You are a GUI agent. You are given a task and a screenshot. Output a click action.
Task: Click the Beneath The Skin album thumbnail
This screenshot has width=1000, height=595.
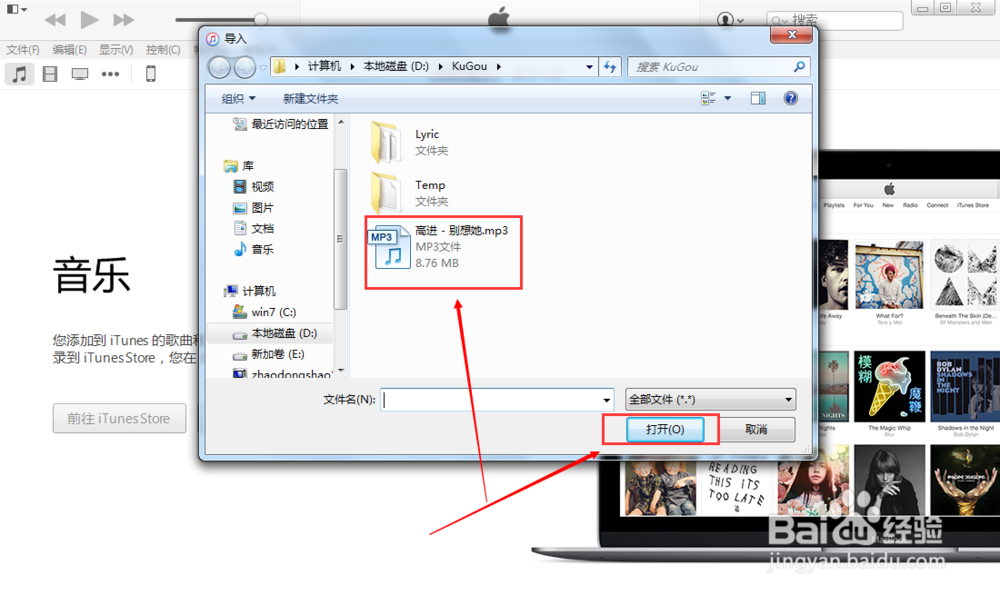pos(965,275)
